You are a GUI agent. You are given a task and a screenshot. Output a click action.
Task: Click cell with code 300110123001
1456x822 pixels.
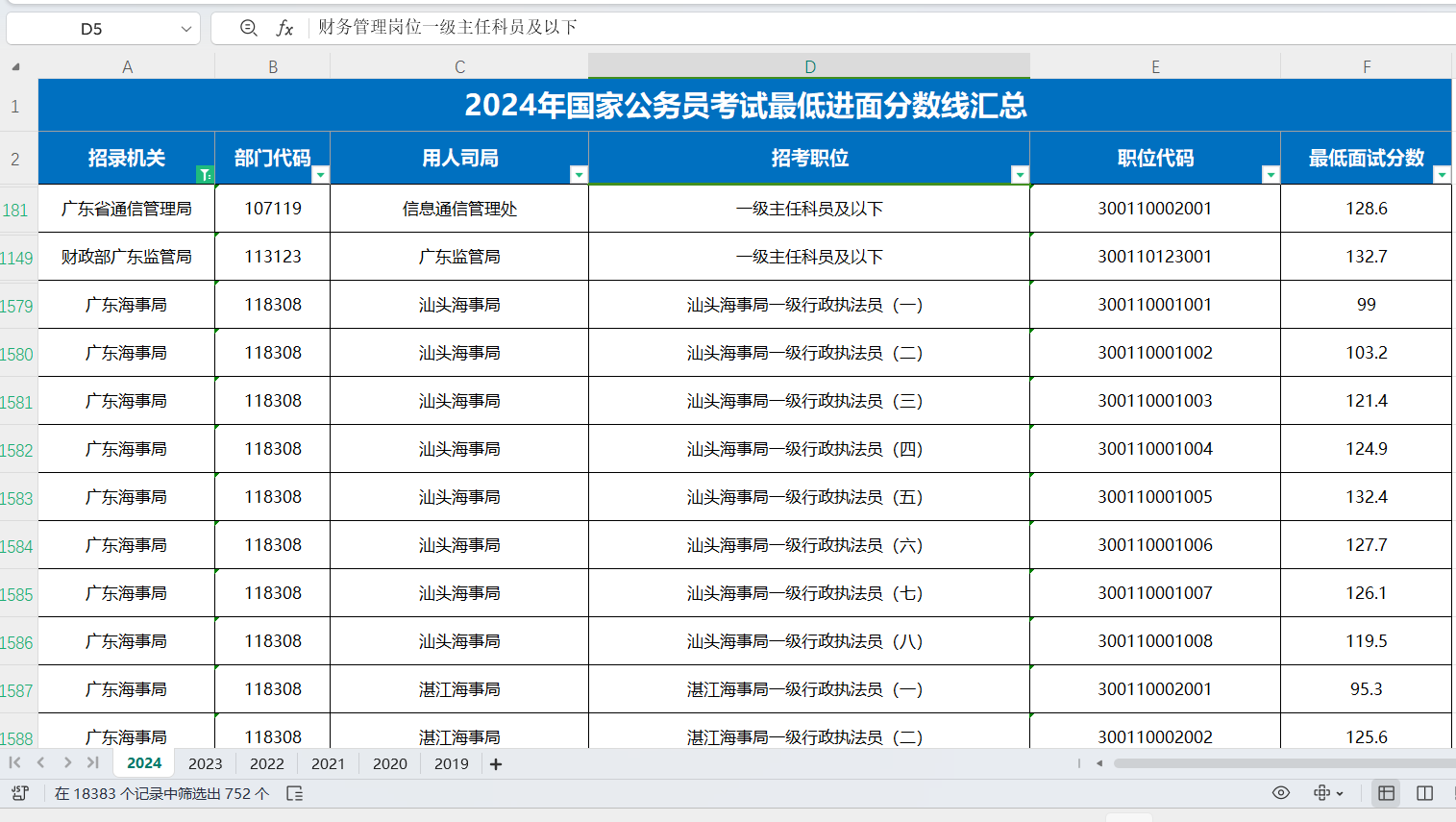[x=1155, y=257]
